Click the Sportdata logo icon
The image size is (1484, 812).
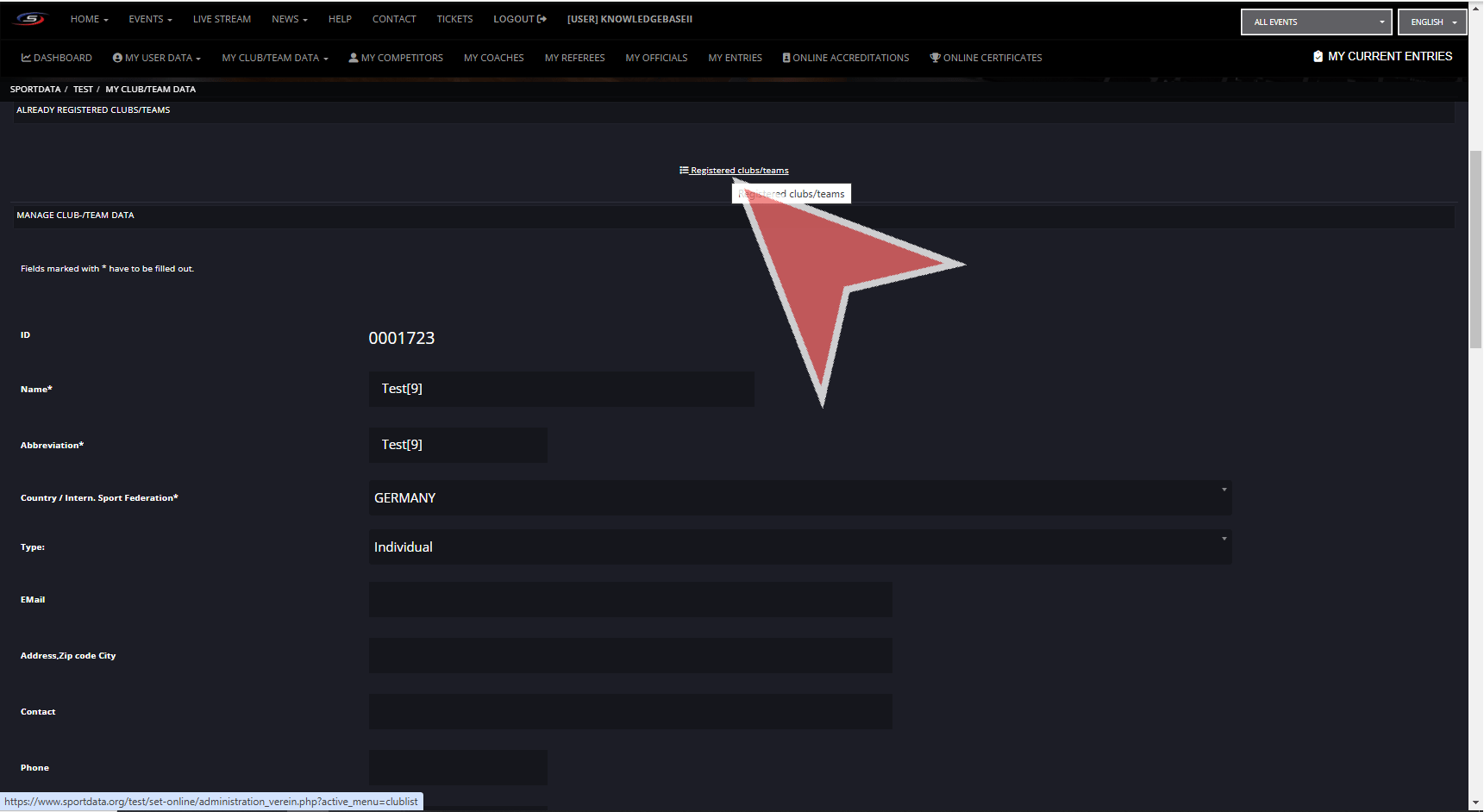point(30,19)
